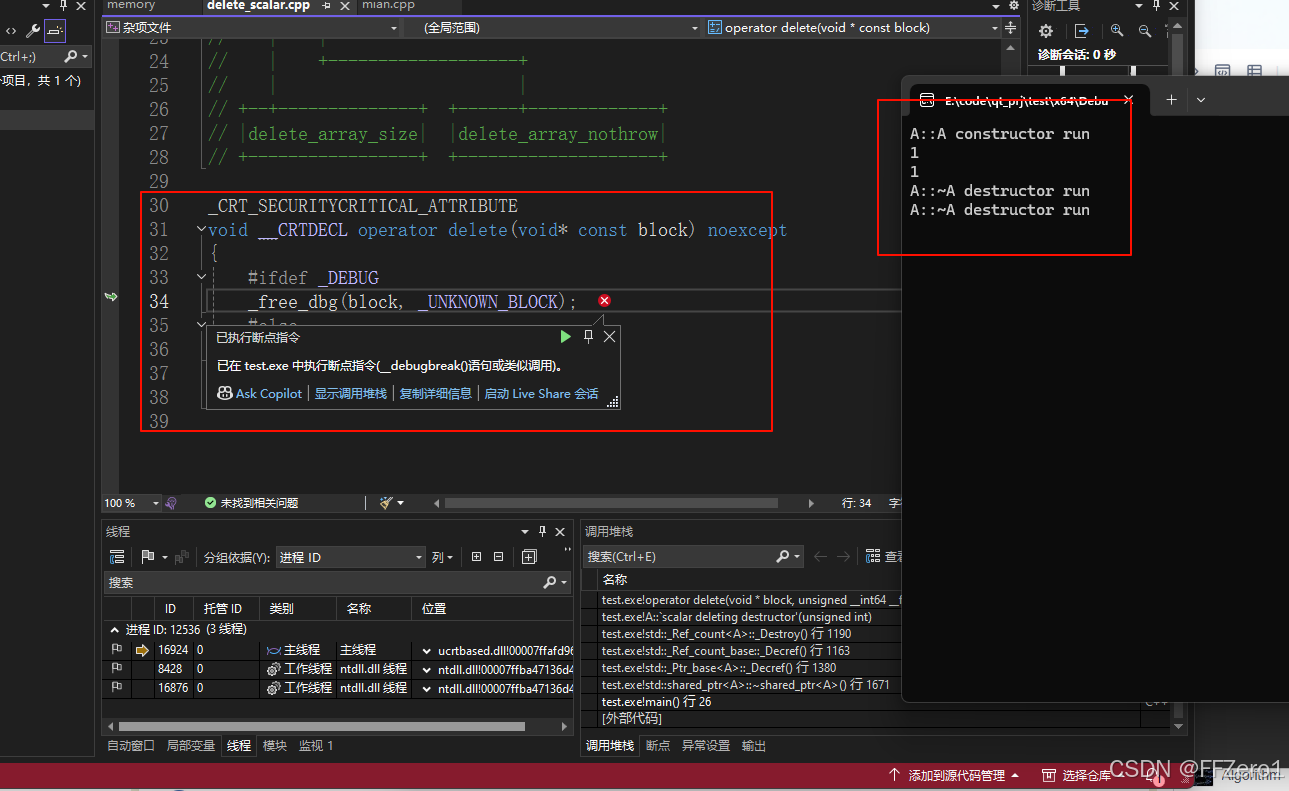This screenshot has height=791, width=1289.
Task: Select the _Ref_count<A>::_Destroy() 行 1190 frame
Action: click(726, 634)
